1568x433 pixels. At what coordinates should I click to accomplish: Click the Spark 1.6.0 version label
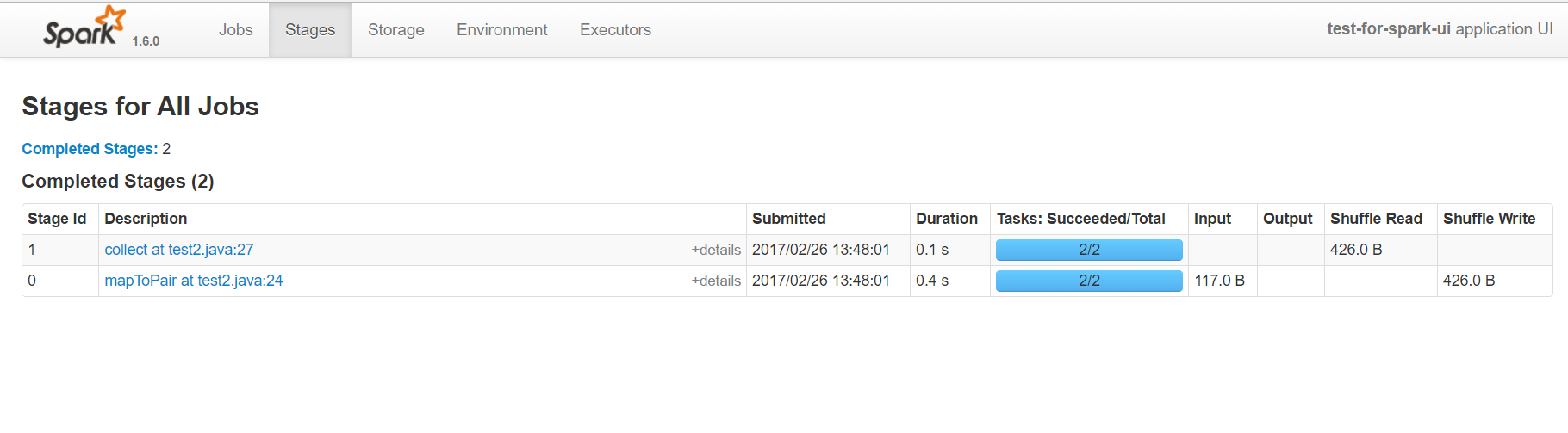click(146, 41)
